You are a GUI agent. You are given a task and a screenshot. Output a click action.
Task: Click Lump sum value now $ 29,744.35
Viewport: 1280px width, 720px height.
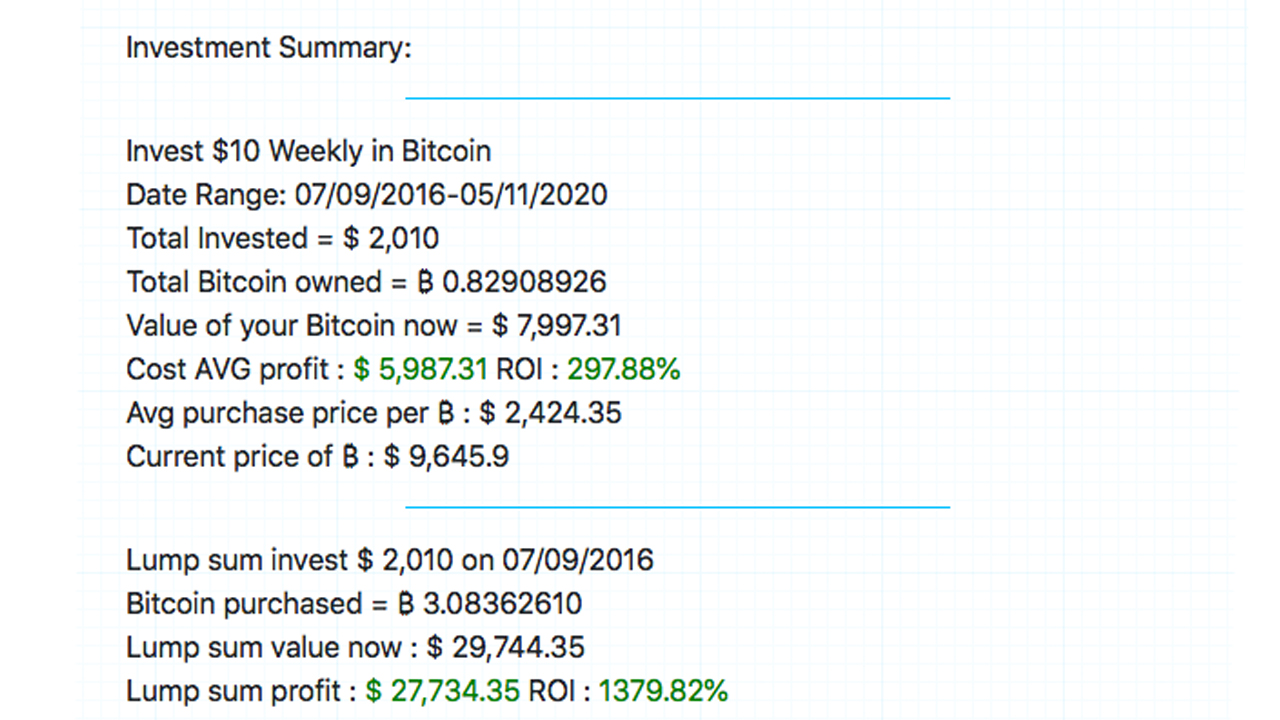click(355, 647)
